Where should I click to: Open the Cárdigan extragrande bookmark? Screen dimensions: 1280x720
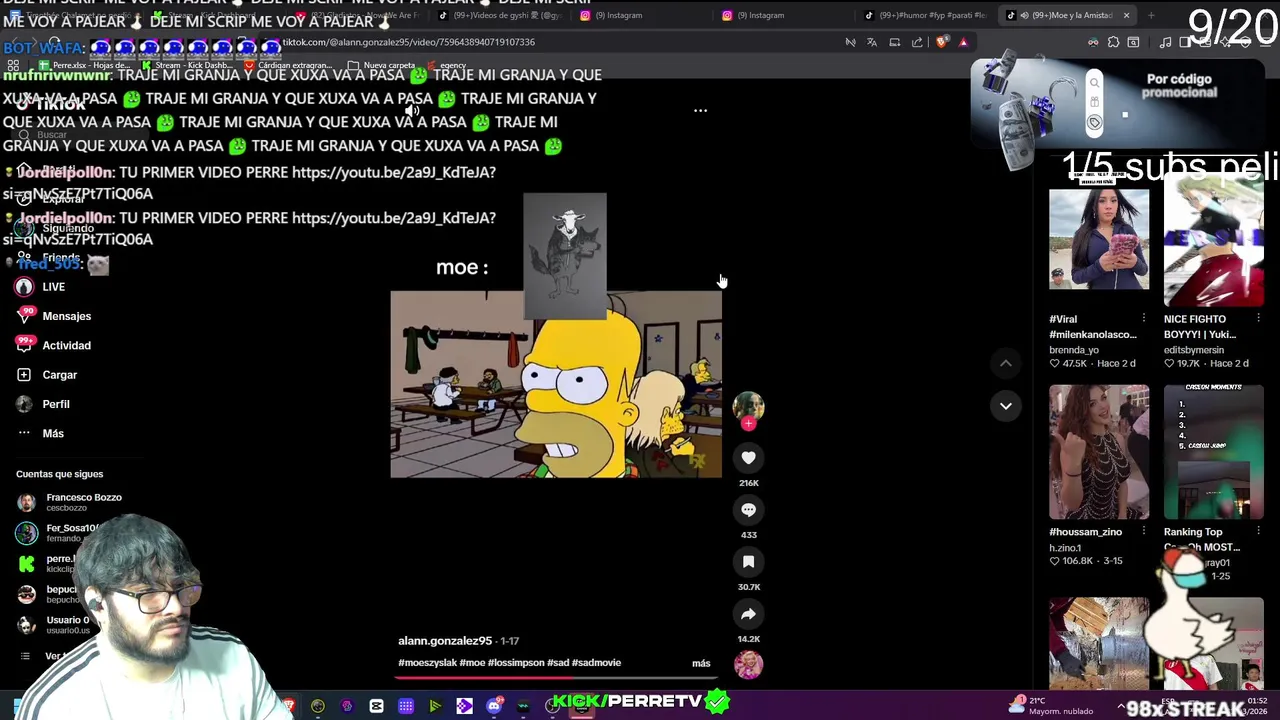coord(288,65)
